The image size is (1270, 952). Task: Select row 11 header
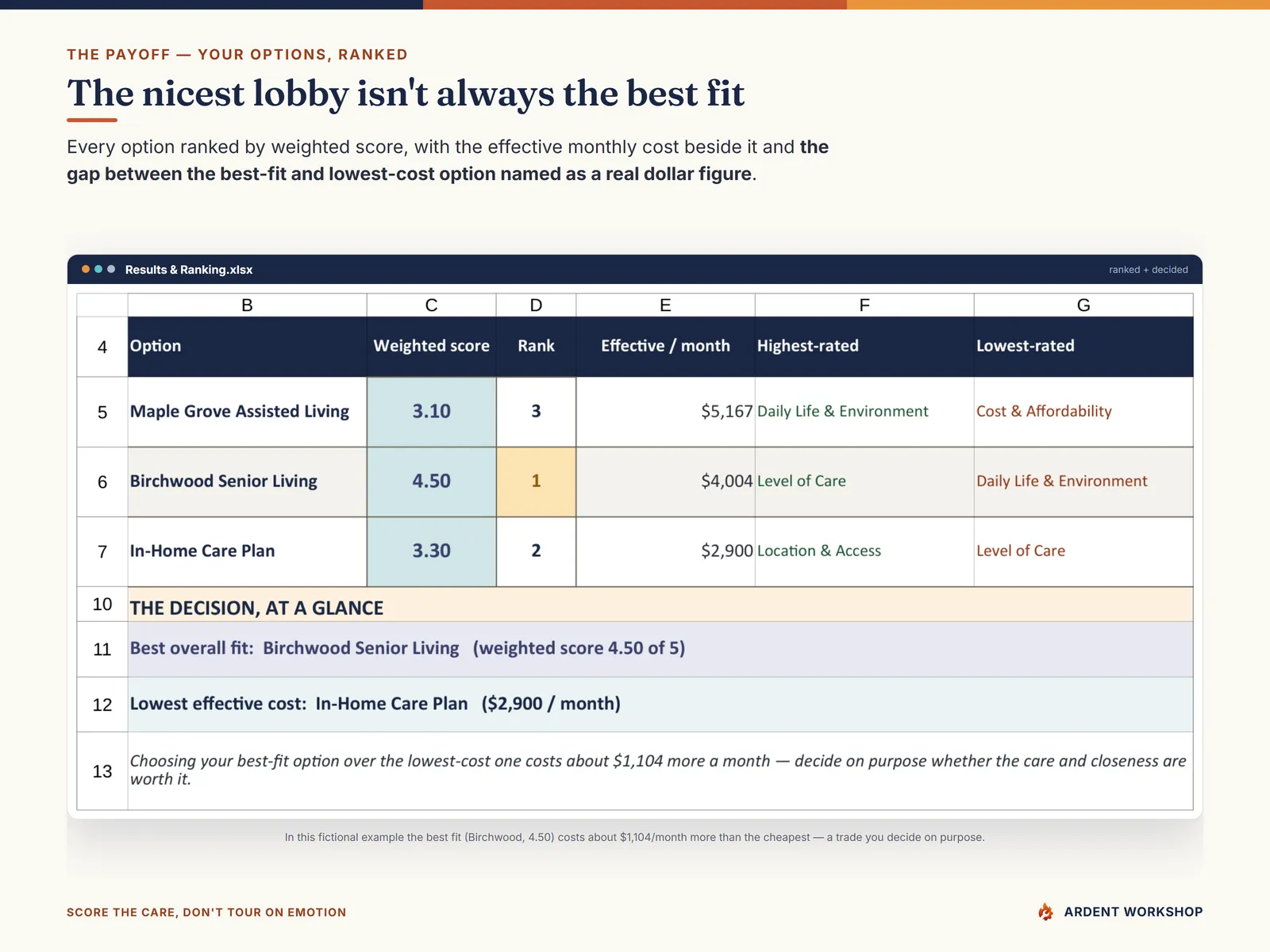[102, 649]
